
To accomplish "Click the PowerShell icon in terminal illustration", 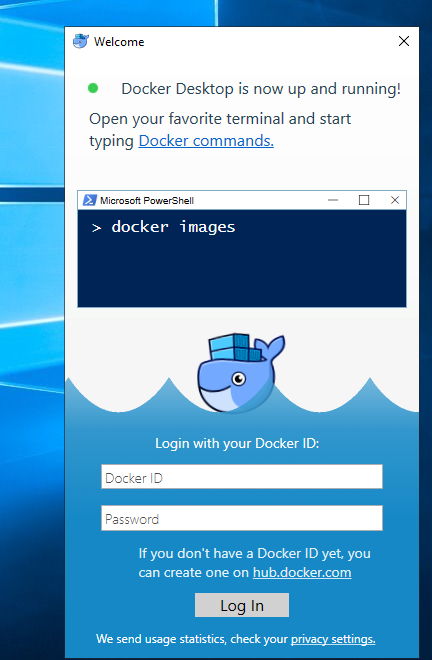I will [x=89, y=200].
